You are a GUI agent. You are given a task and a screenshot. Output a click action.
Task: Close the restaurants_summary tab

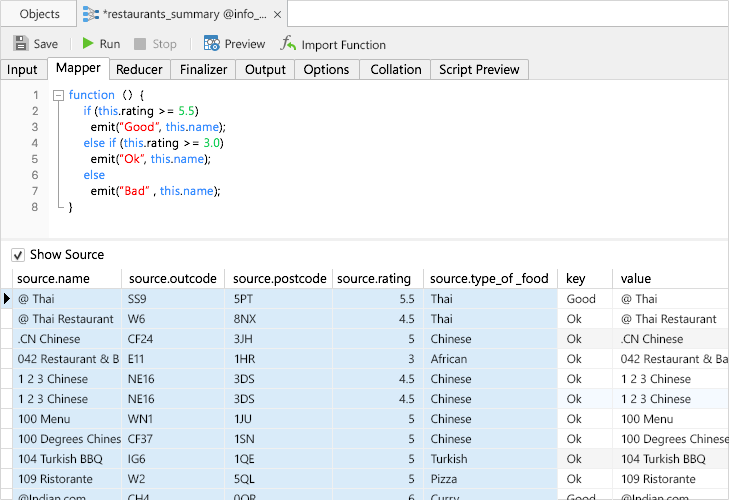click(278, 15)
